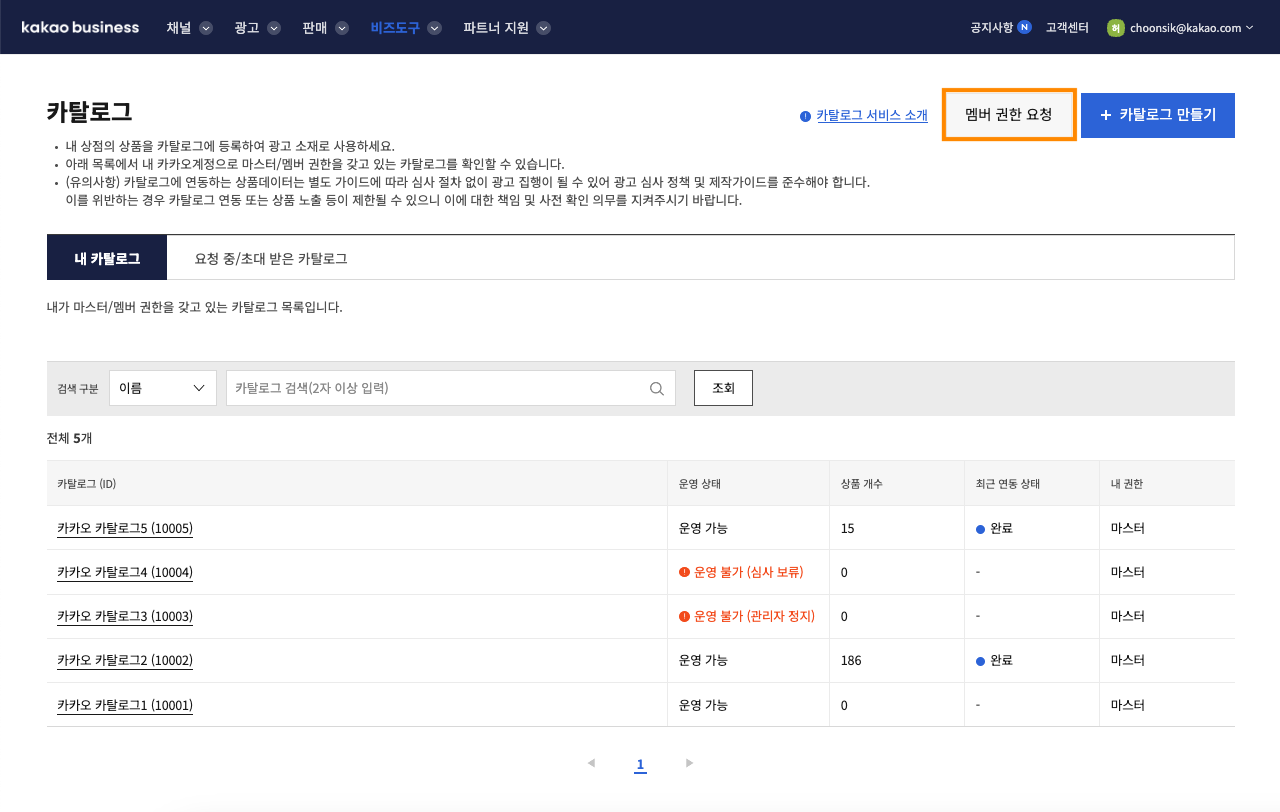Image resolution: width=1280 pixels, height=812 pixels.
Task: Click the 멤버 권한 요청 button
Action: pos(1009,115)
